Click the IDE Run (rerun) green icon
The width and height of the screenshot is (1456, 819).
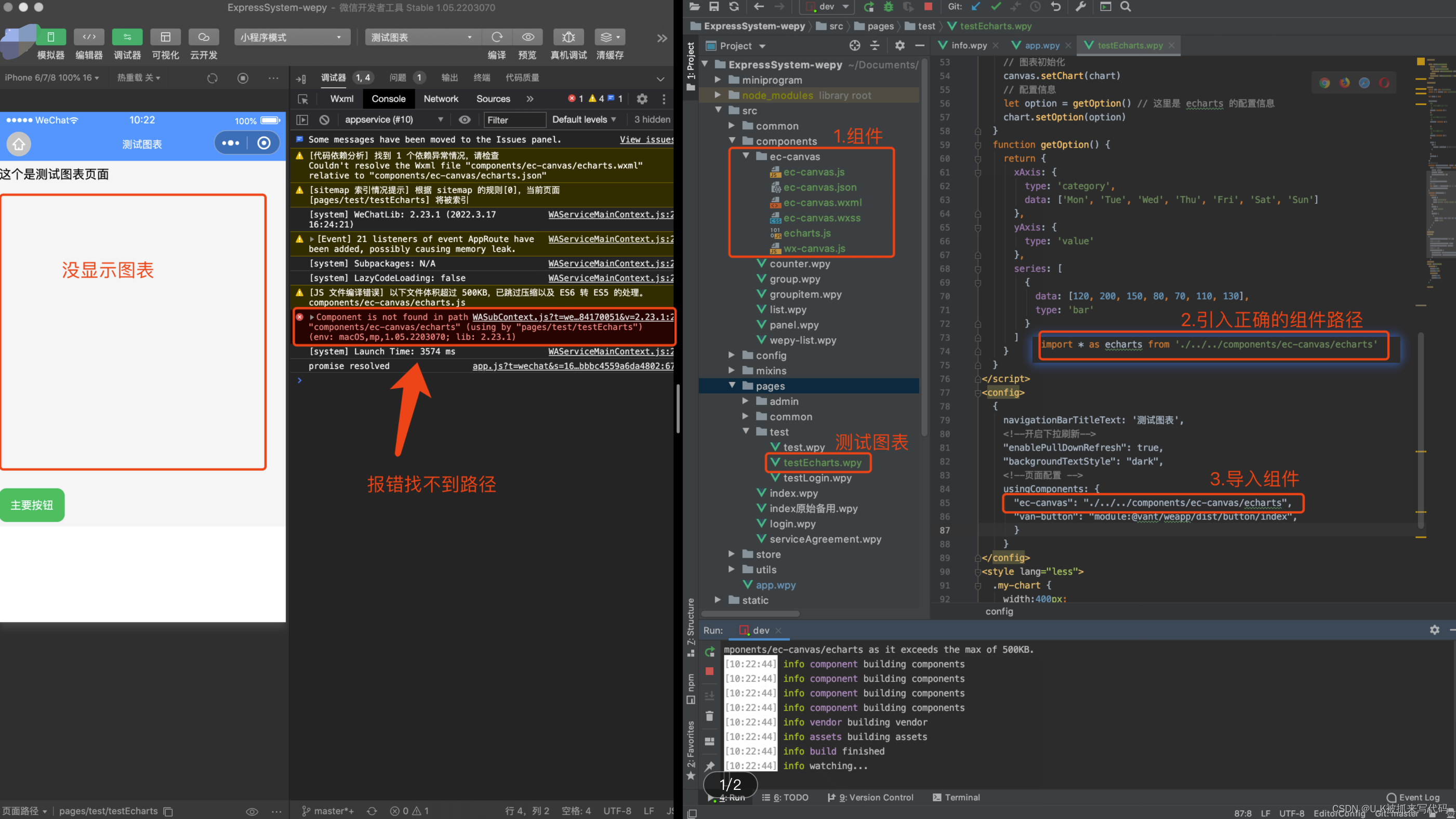click(x=869, y=7)
